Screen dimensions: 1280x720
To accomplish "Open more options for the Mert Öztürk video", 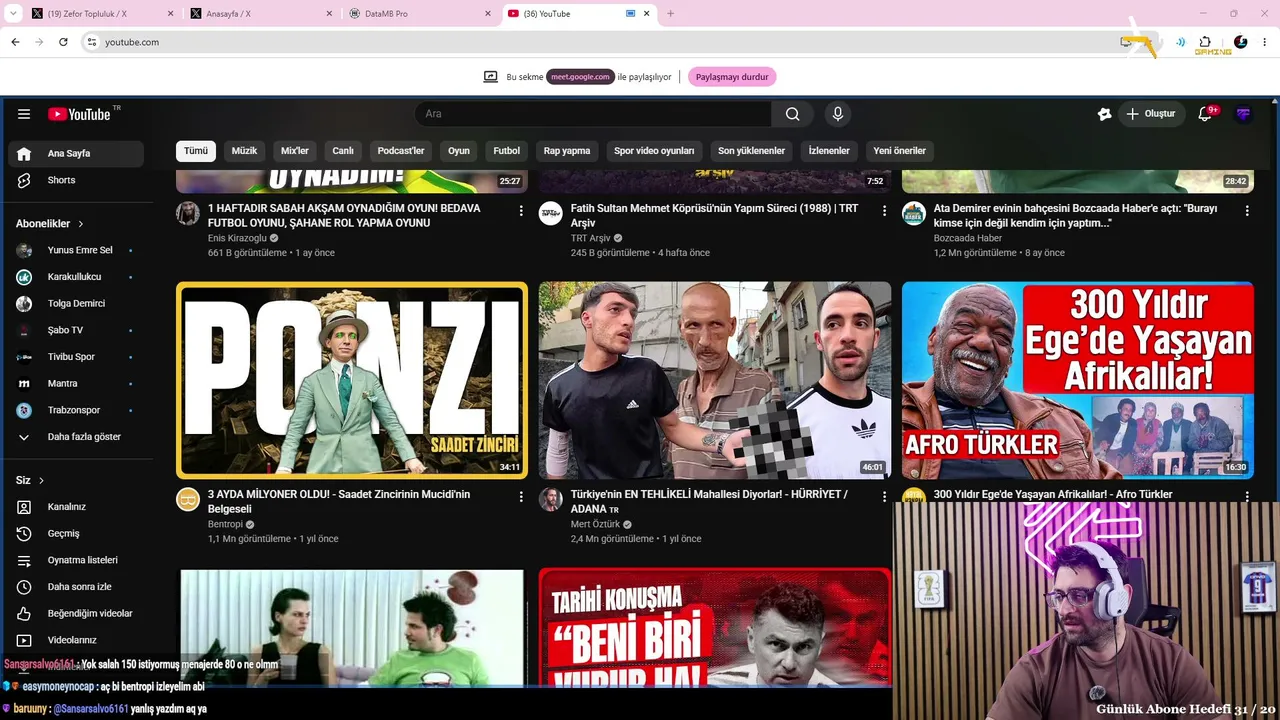I will point(884,496).
